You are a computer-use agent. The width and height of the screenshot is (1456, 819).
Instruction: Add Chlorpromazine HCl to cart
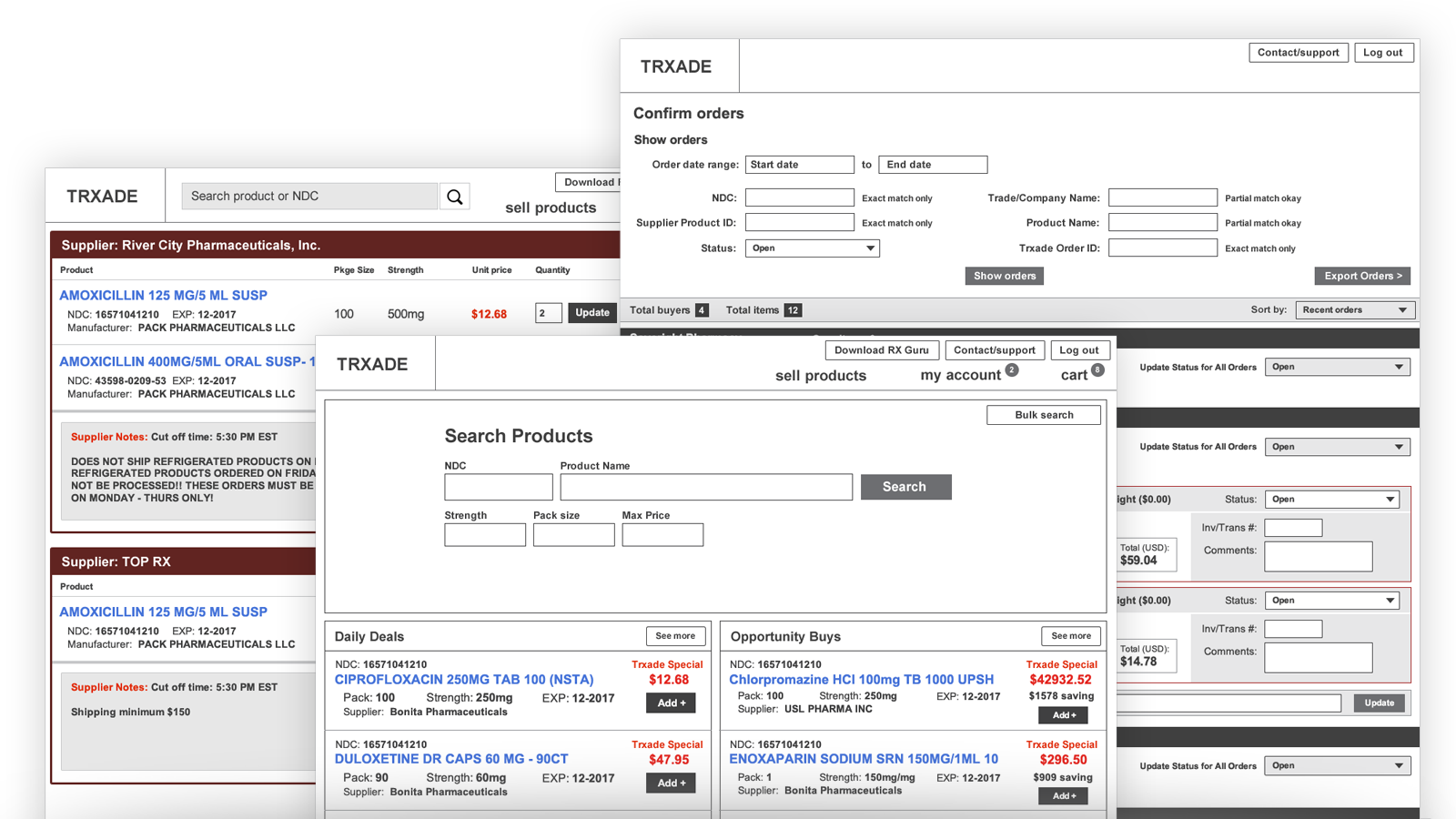click(1063, 715)
